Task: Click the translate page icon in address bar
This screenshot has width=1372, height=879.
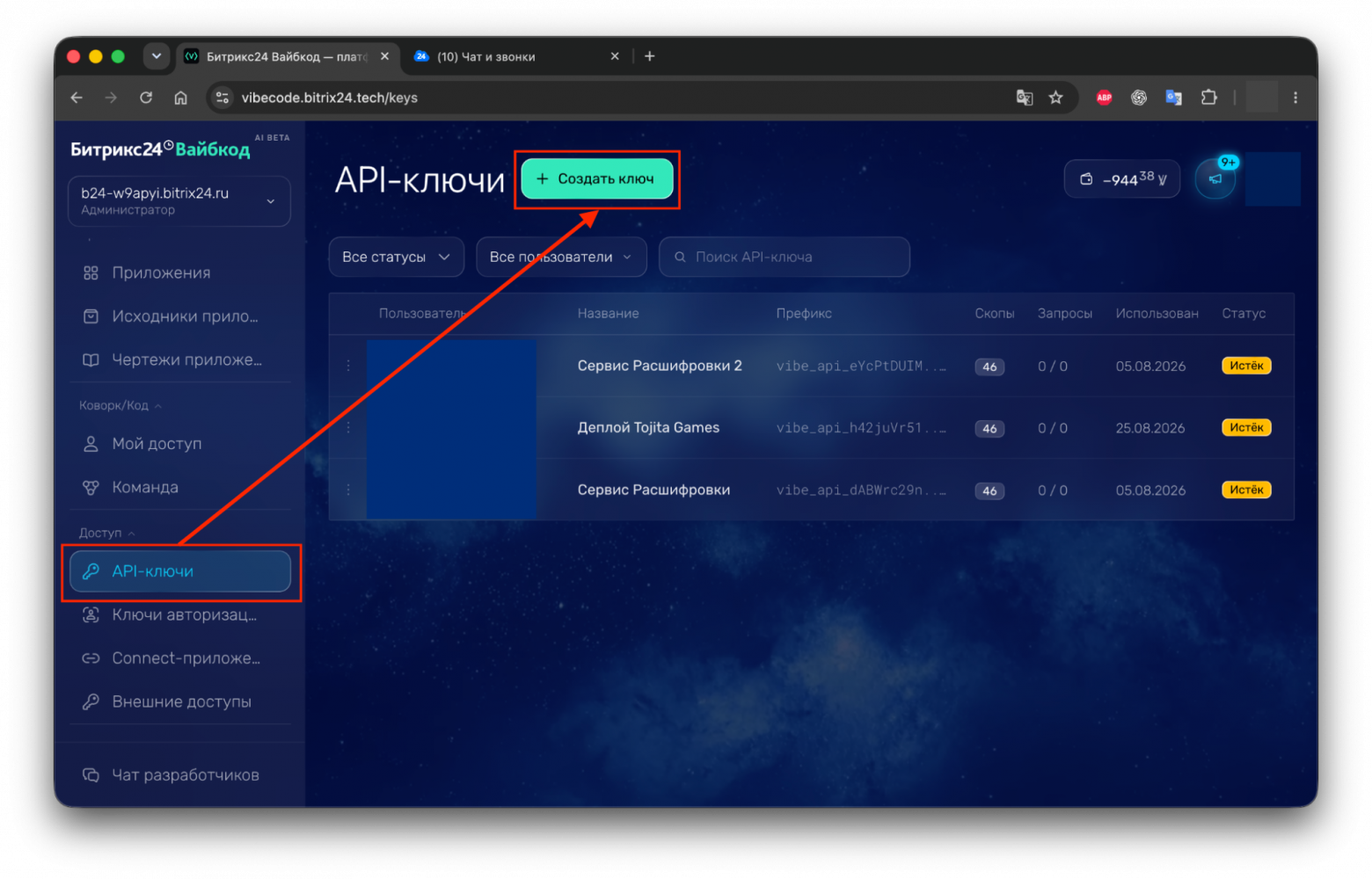Action: click(1025, 98)
